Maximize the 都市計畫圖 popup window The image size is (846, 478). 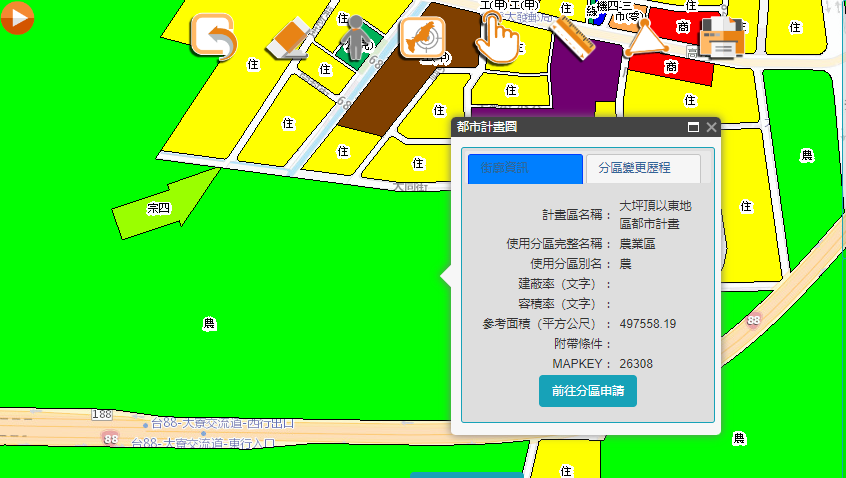click(693, 127)
